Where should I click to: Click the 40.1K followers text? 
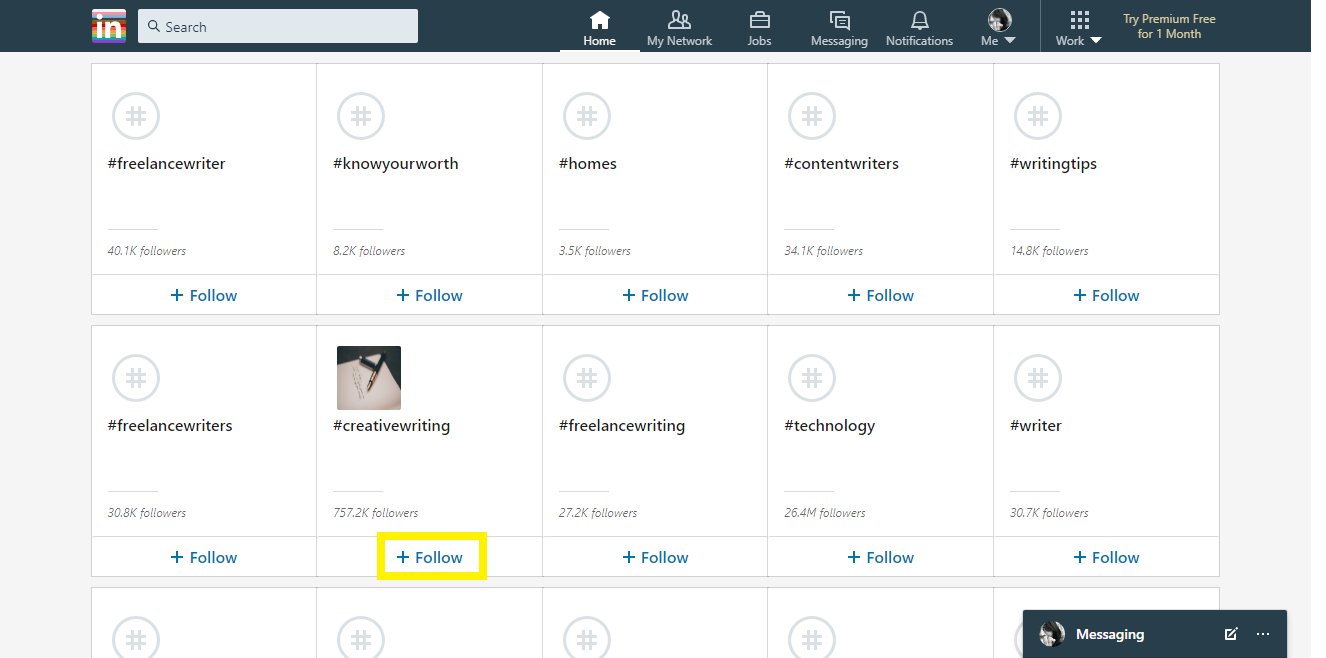point(147,251)
